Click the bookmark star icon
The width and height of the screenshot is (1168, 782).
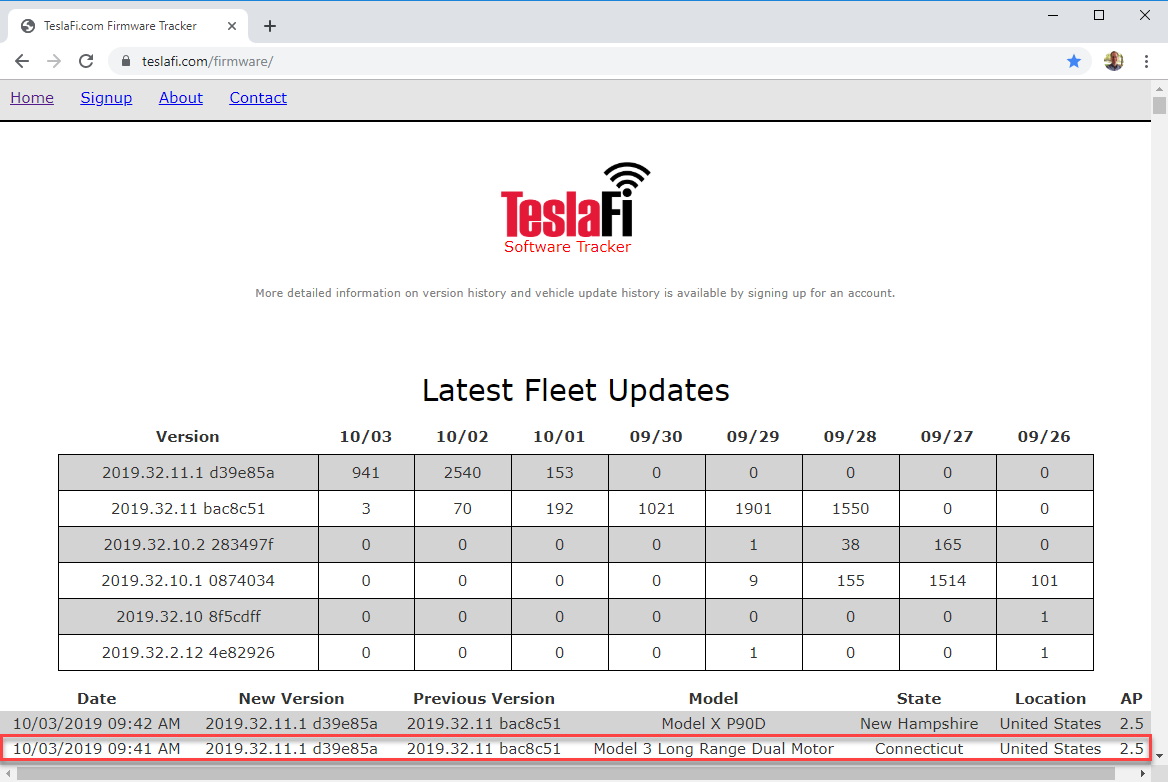tap(1073, 61)
